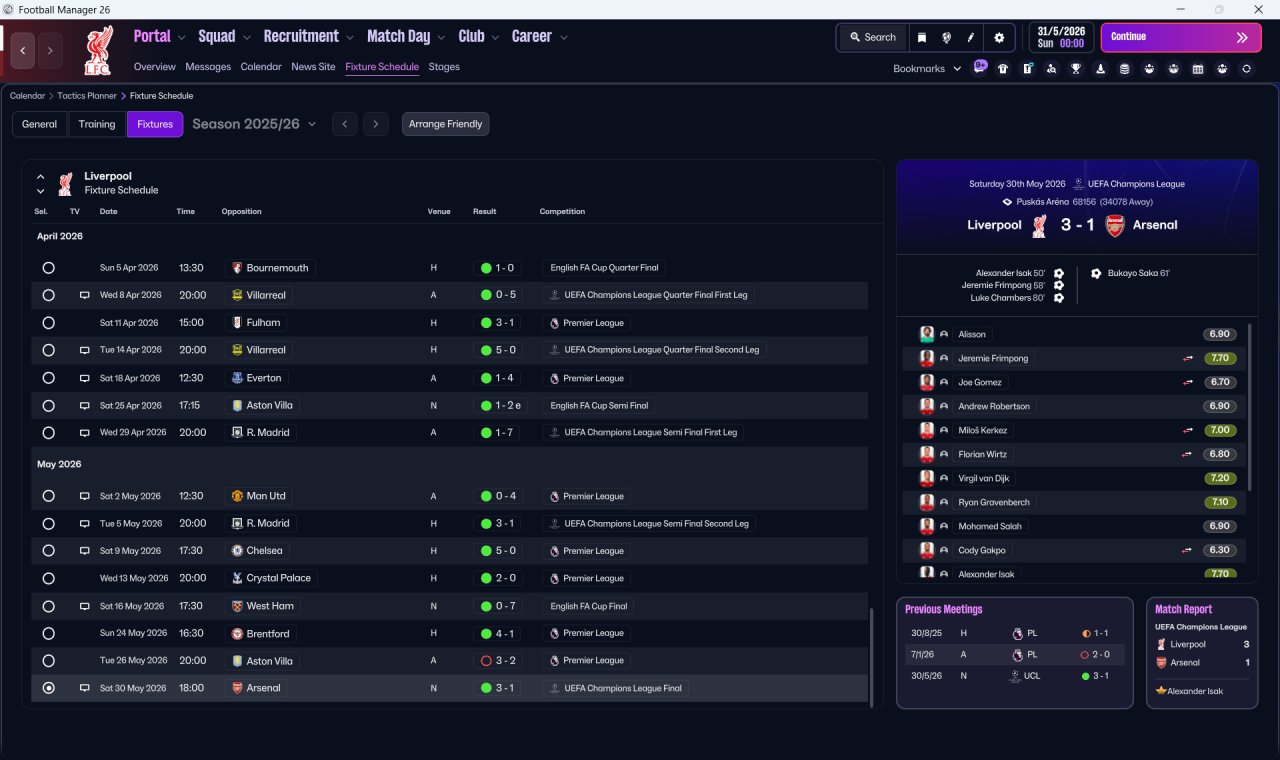Image resolution: width=1280 pixels, height=760 pixels.
Task: Click the Arrange Friendly button
Action: coord(445,124)
